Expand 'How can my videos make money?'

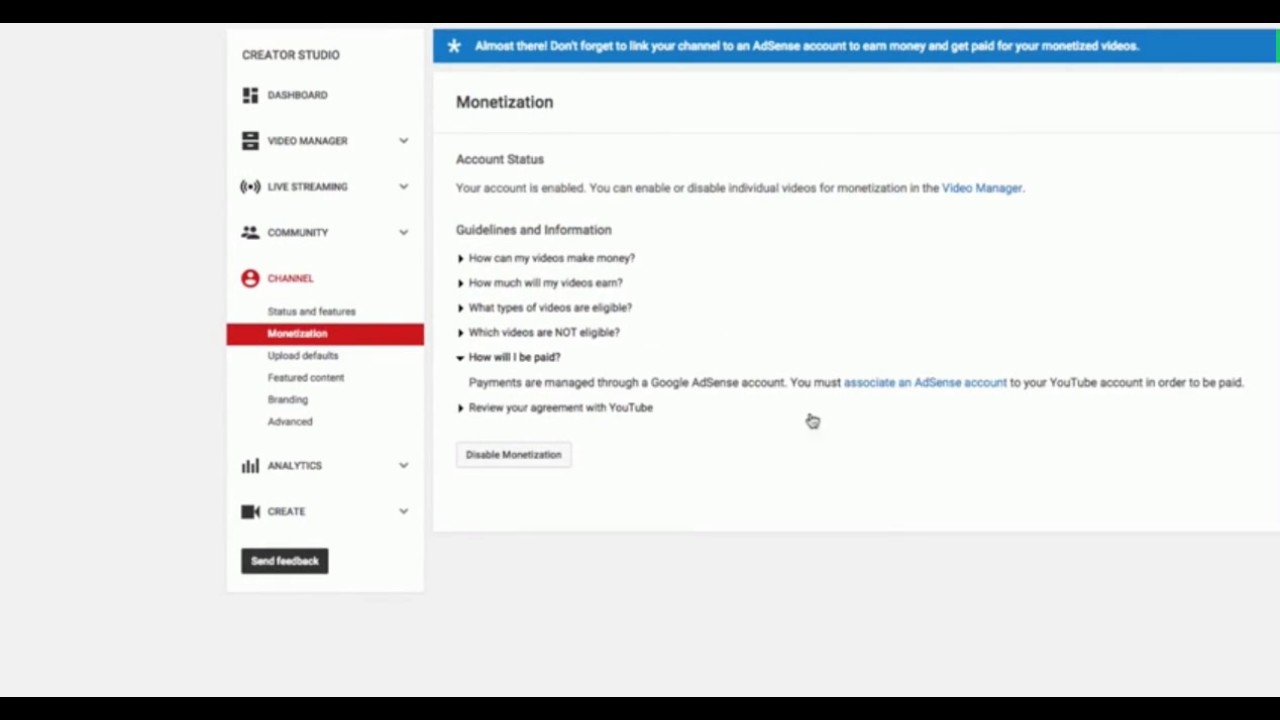coord(546,258)
